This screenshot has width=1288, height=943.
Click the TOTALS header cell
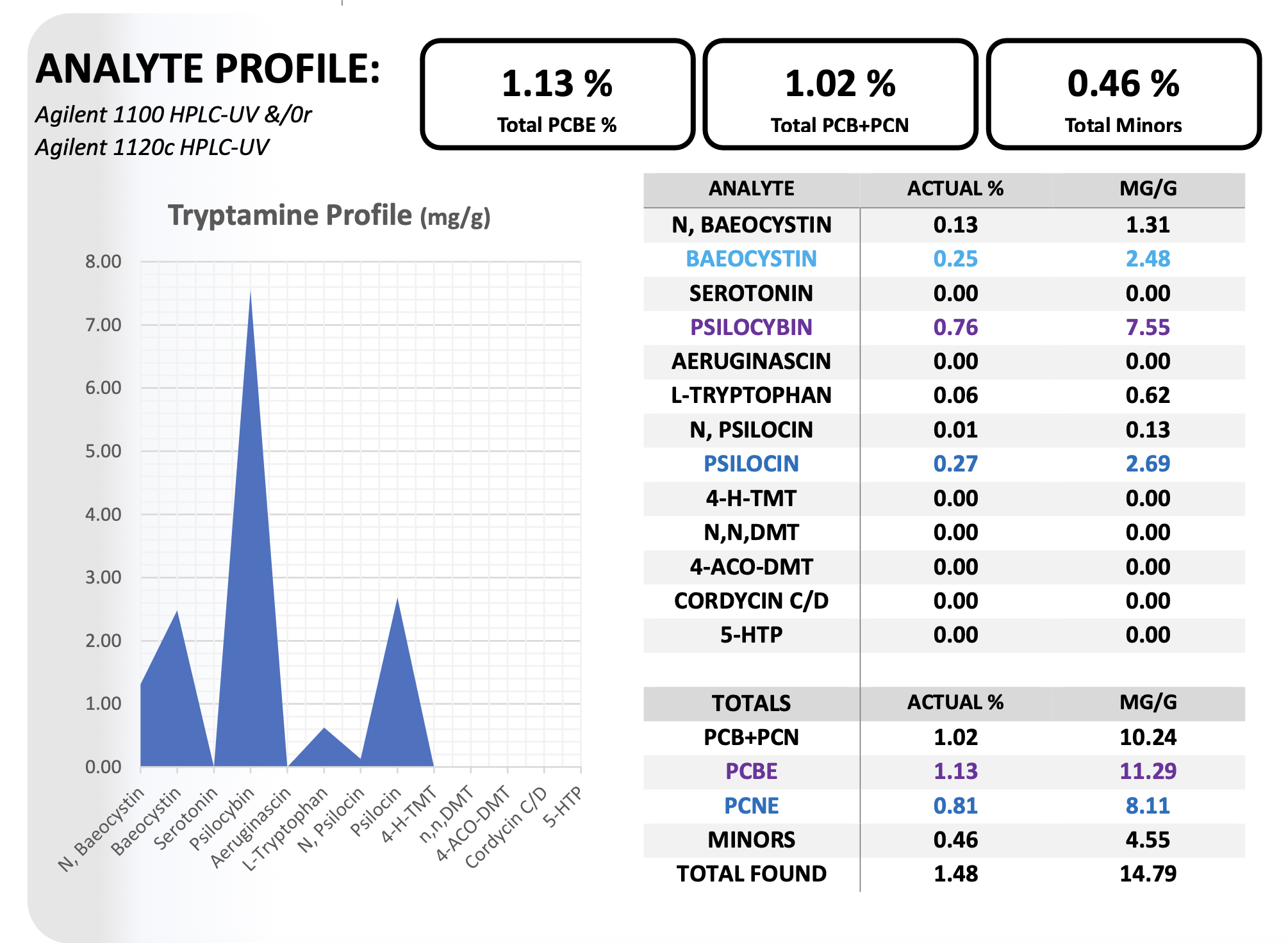pyautogui.click(x=751, y=703)
